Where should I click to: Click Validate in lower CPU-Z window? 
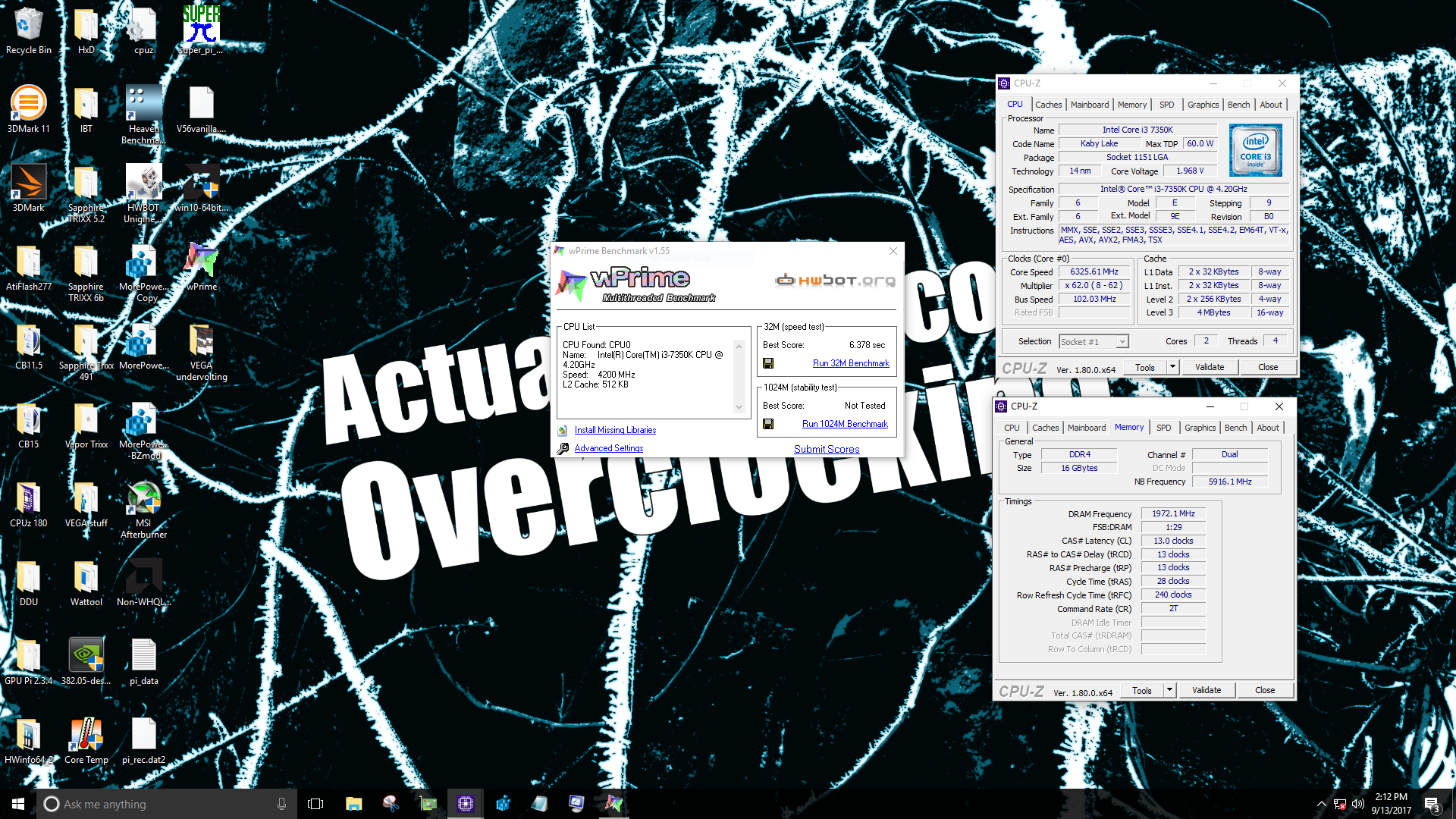coord(1207,690)
